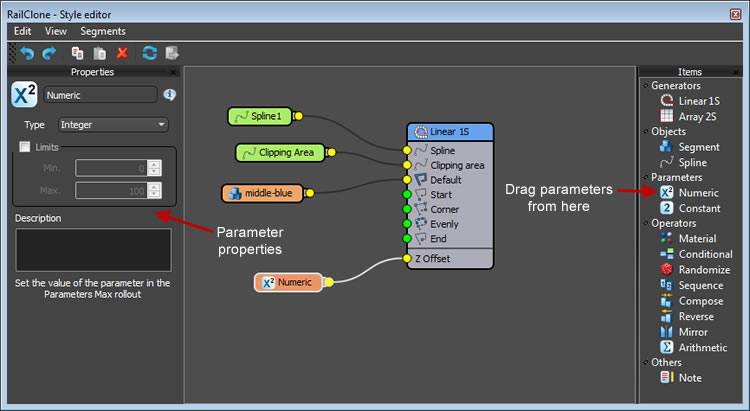Enable the Limits checkbox

tap(25, 147)
